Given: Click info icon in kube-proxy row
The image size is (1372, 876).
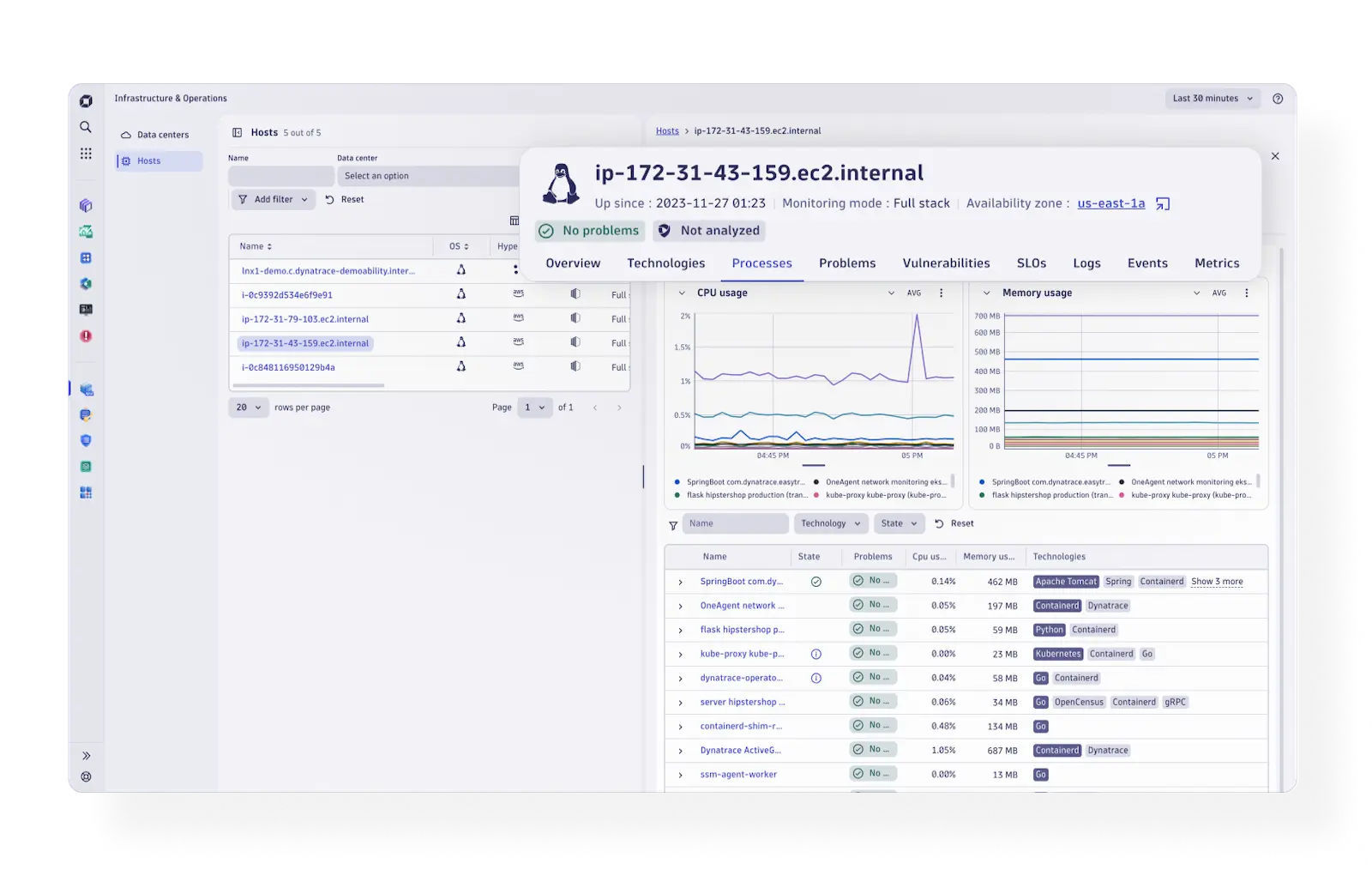Looking at the screenshot, I should (816, 655).
